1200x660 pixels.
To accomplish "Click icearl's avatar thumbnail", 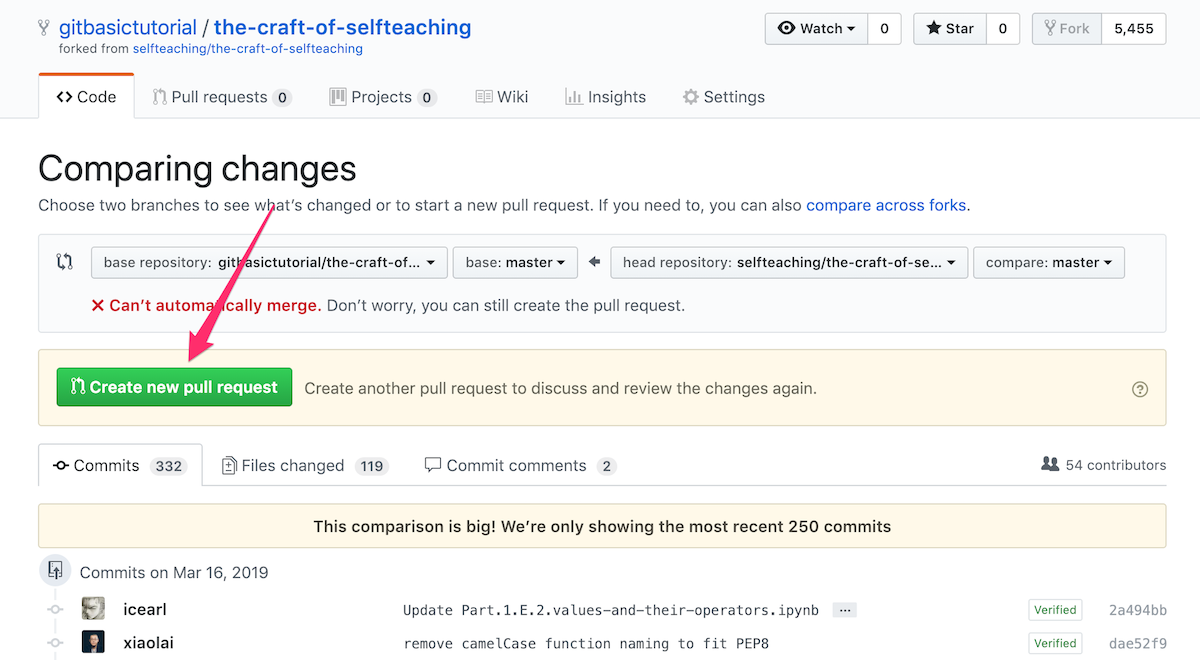I will click(x=93, y=610).
